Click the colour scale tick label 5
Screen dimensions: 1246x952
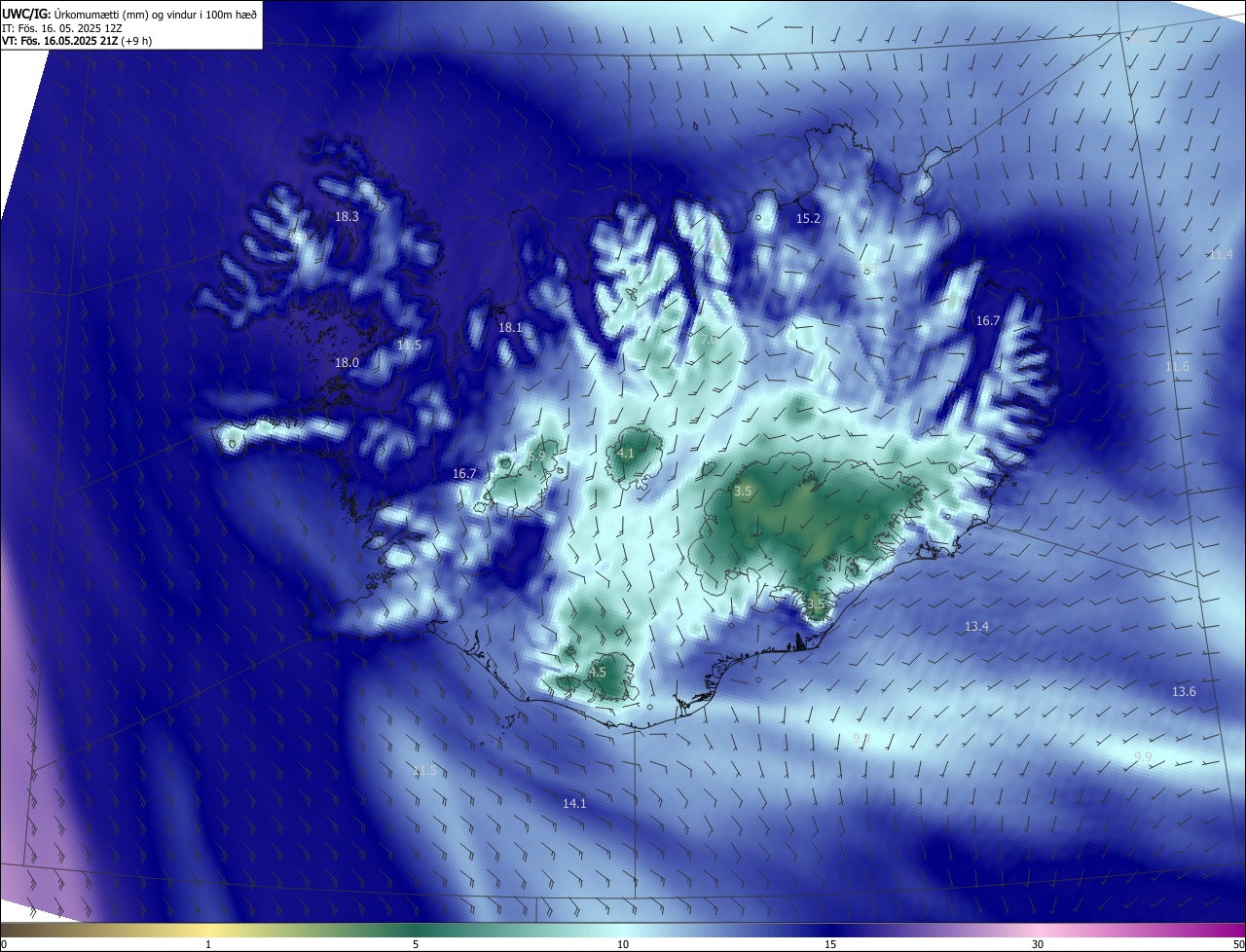tap(416, 944)
